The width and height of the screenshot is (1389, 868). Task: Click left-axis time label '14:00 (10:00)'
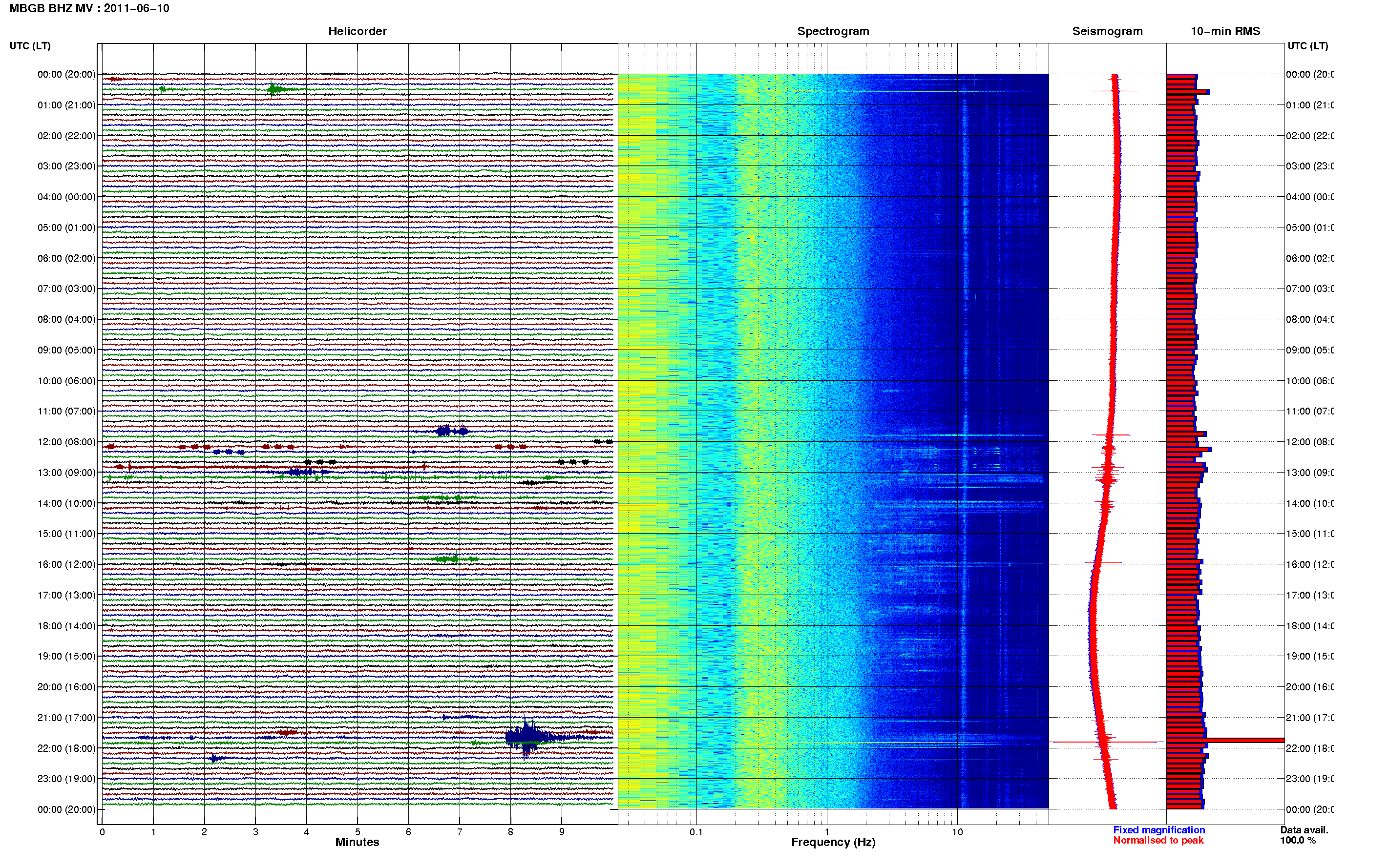pyautogui.click(x=66, y=503)
